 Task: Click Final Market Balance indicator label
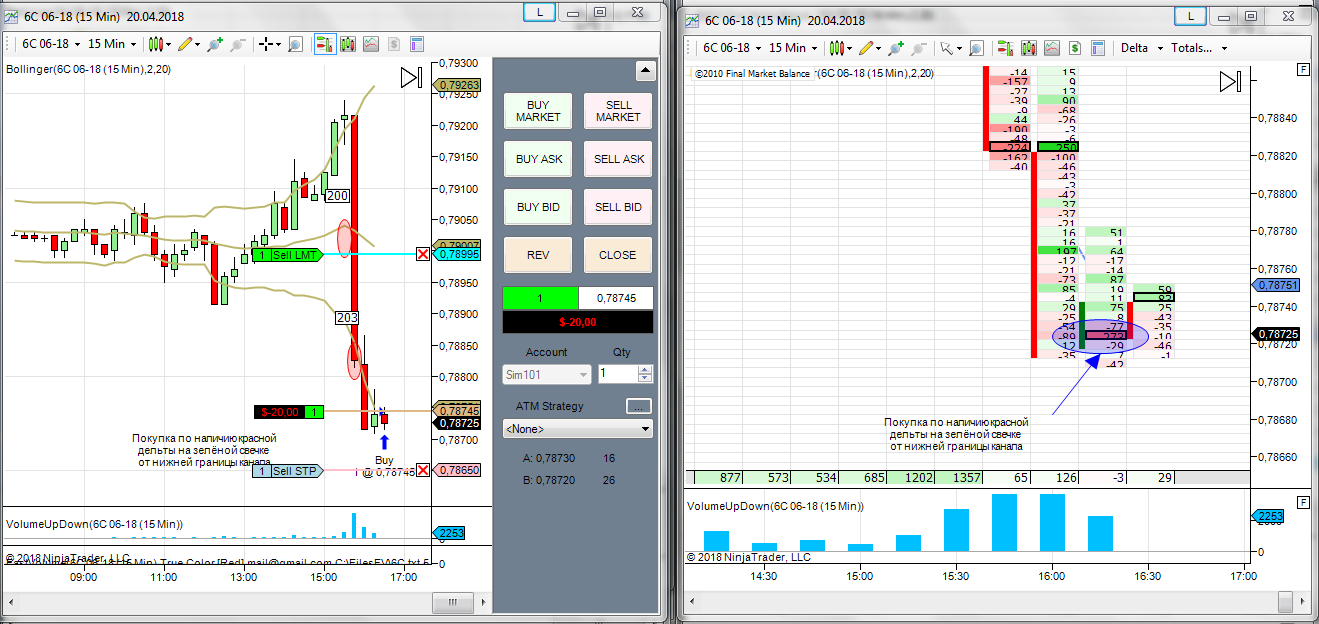(815, 74)
